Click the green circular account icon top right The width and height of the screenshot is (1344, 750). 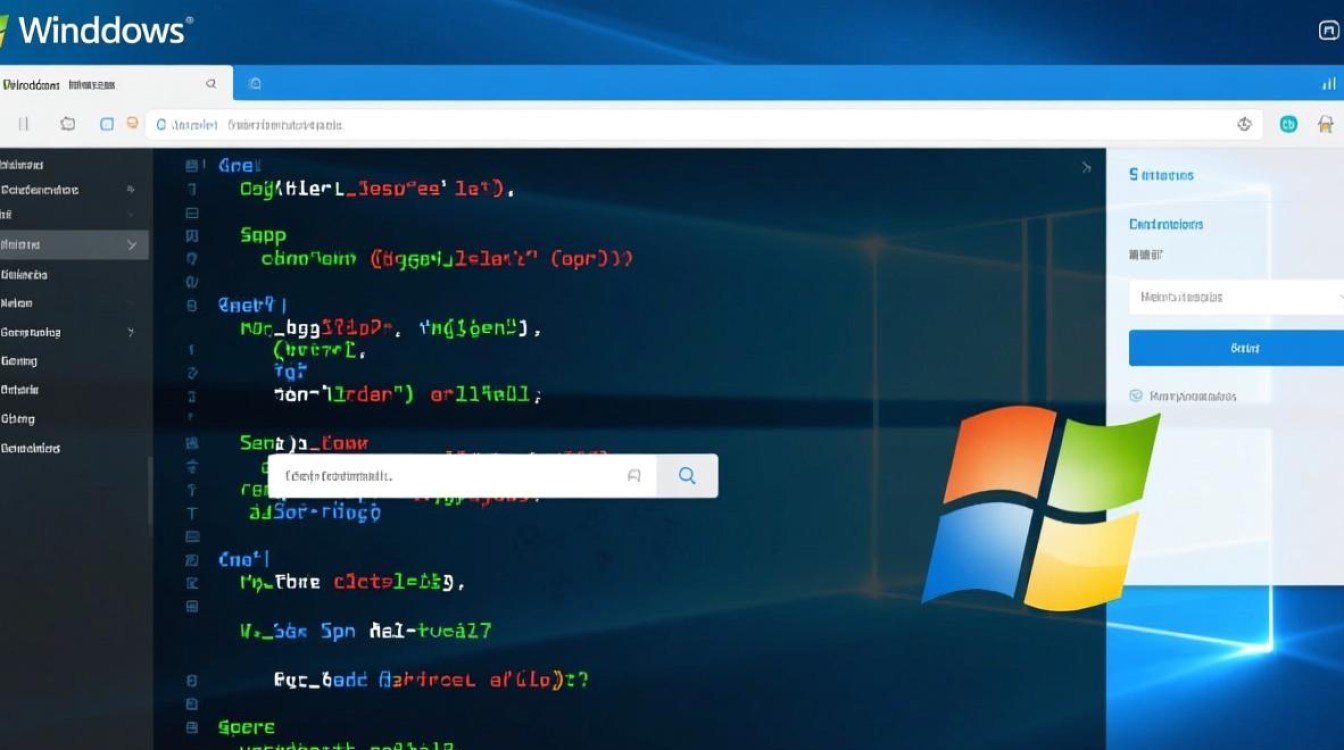1288,124
